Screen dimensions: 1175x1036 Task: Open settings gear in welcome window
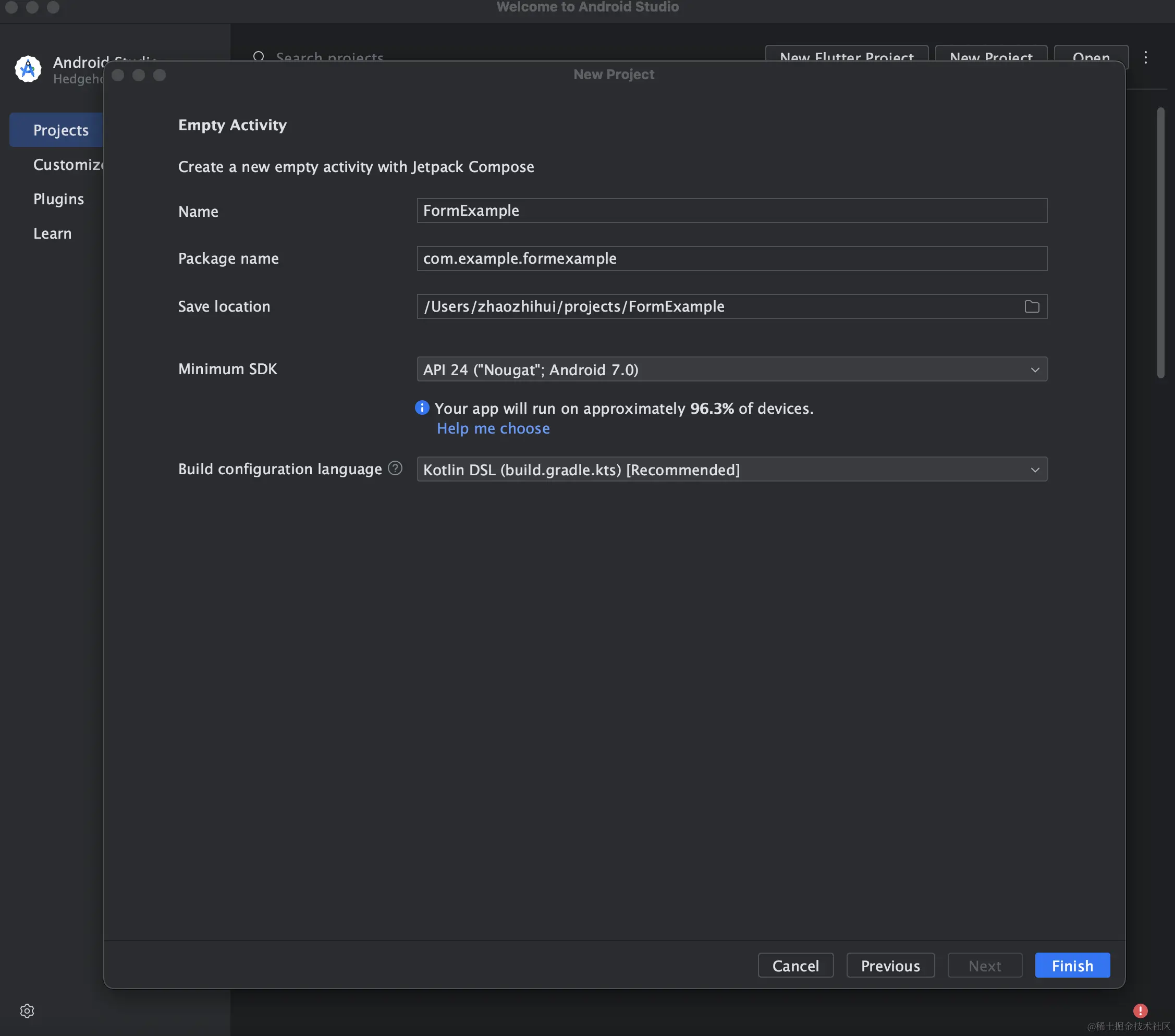[27, 1010]
